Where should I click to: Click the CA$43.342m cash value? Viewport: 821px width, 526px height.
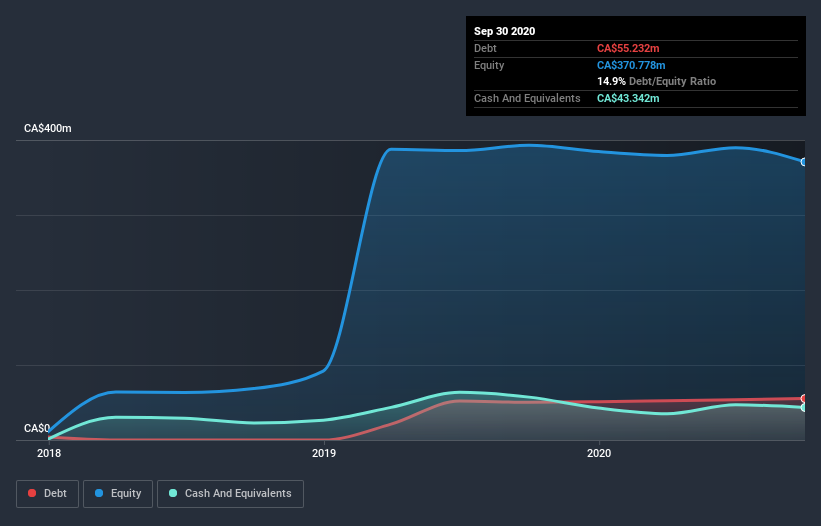point(628,98)
